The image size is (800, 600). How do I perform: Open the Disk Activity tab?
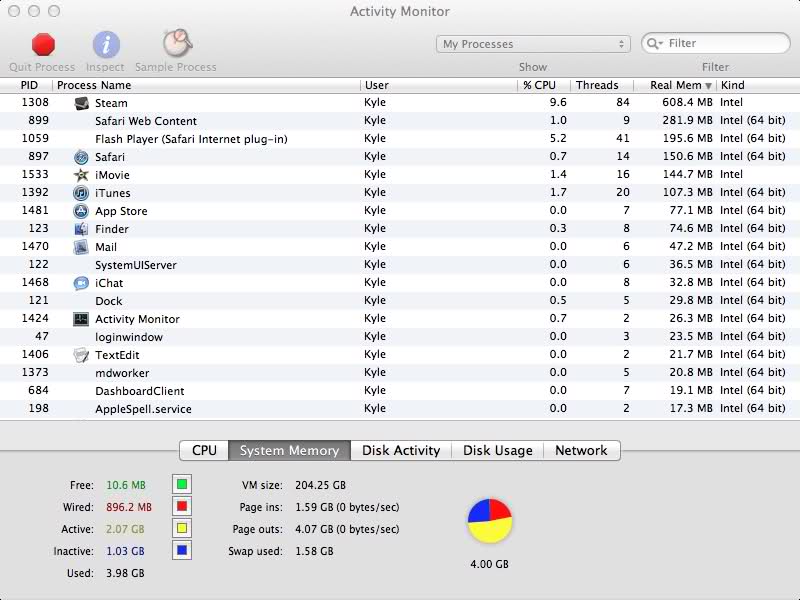(x=401, y=451)
